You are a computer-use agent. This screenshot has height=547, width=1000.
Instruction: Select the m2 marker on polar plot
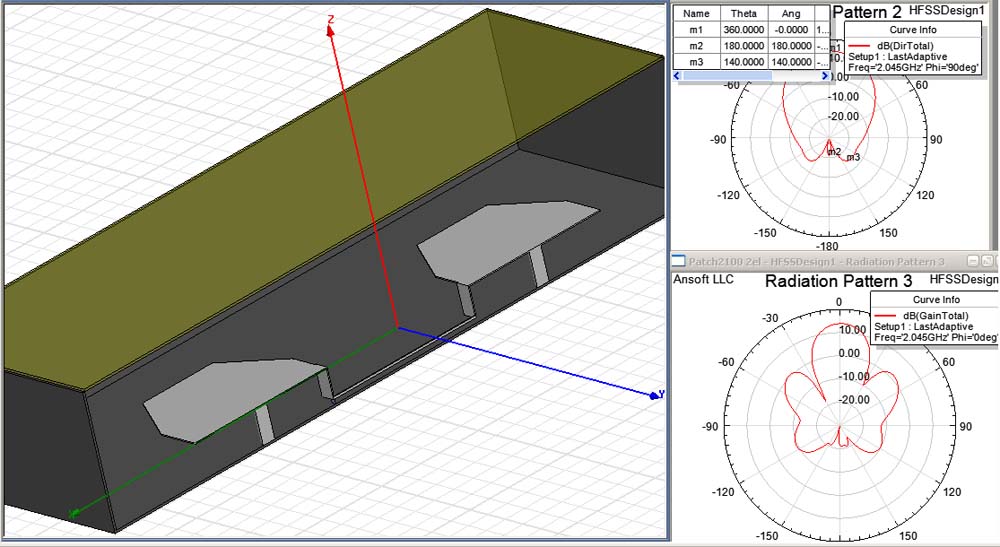[x=834, y=152]
